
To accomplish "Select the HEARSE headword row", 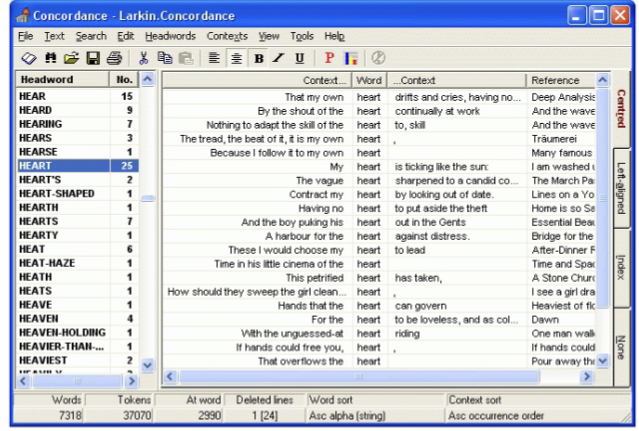I will (x=77, y=152).
